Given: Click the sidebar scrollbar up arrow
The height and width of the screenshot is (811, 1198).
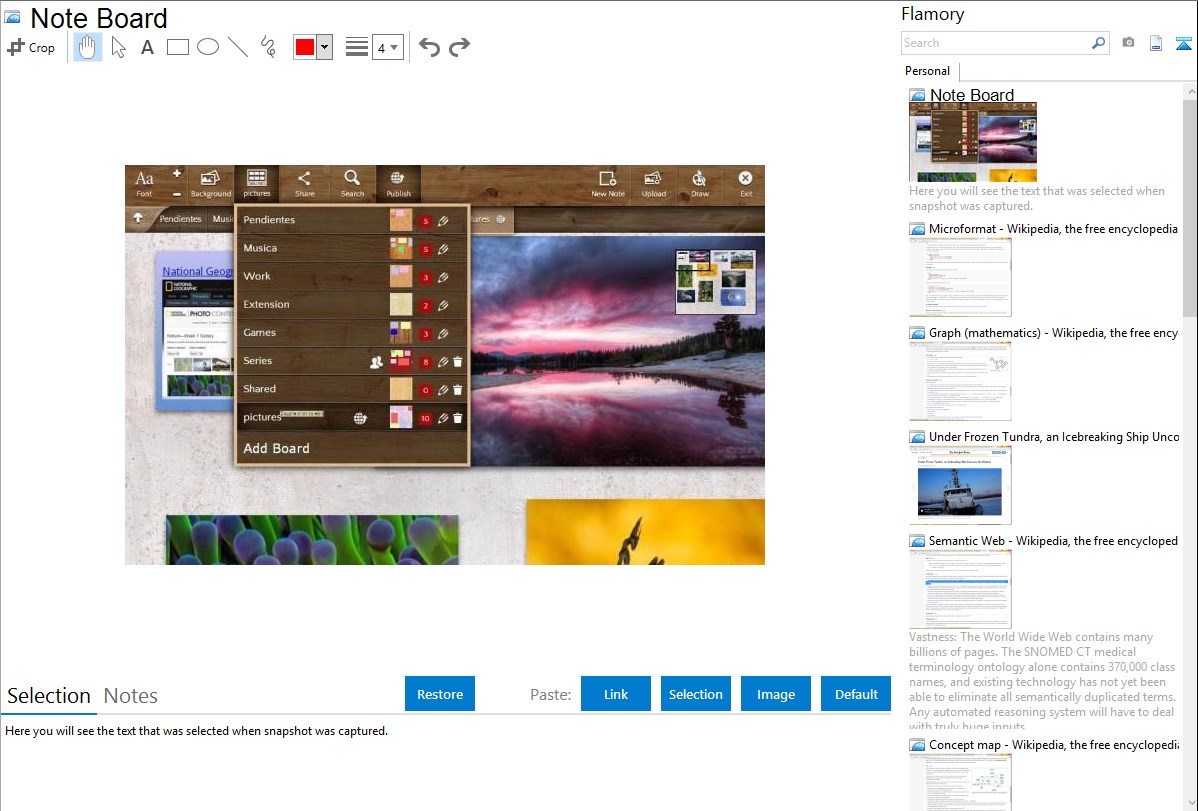Looking at the screenshot, I should pos(1190,91).
